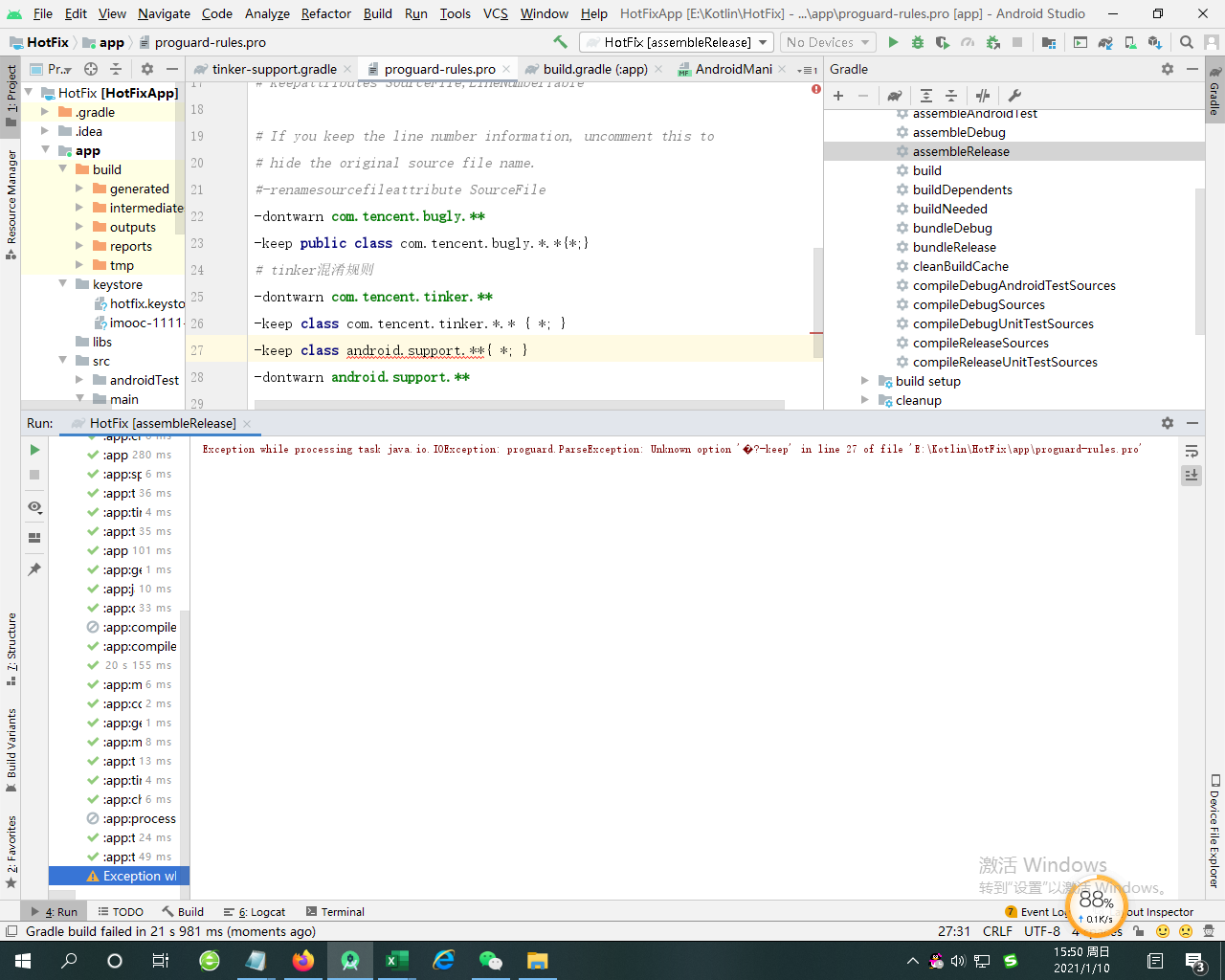The height and width of the screenshot is (980, 1225).
Task: Select the assembleDebug Gradle task
Action: click(959, 132)
